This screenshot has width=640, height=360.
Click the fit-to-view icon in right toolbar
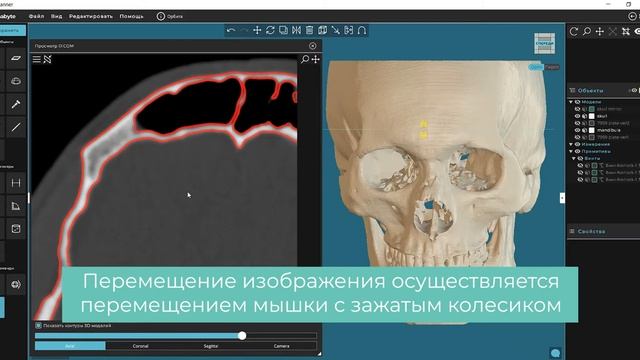click(x=626, y=31)
